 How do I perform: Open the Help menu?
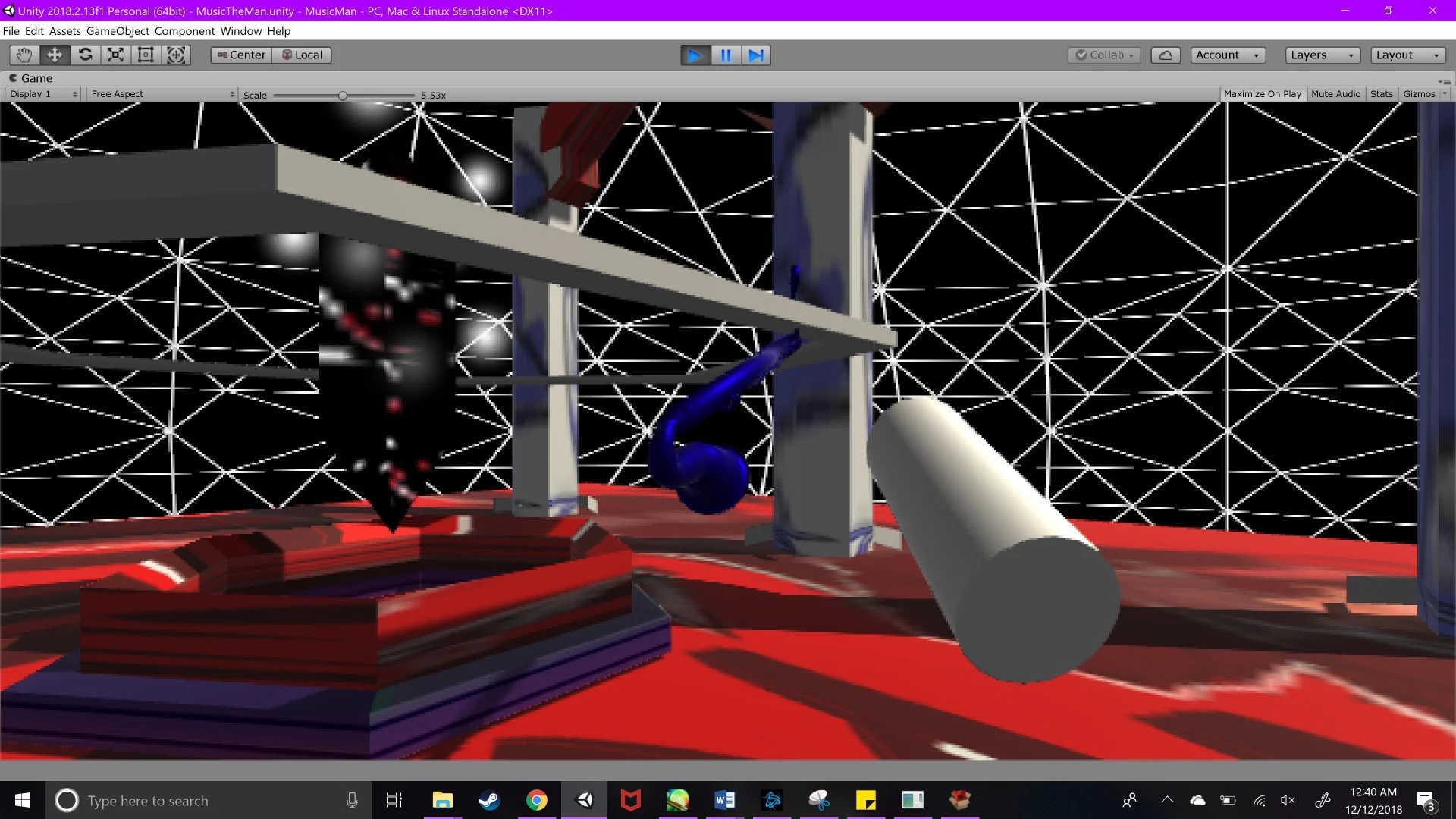click(x=279, y=31)
